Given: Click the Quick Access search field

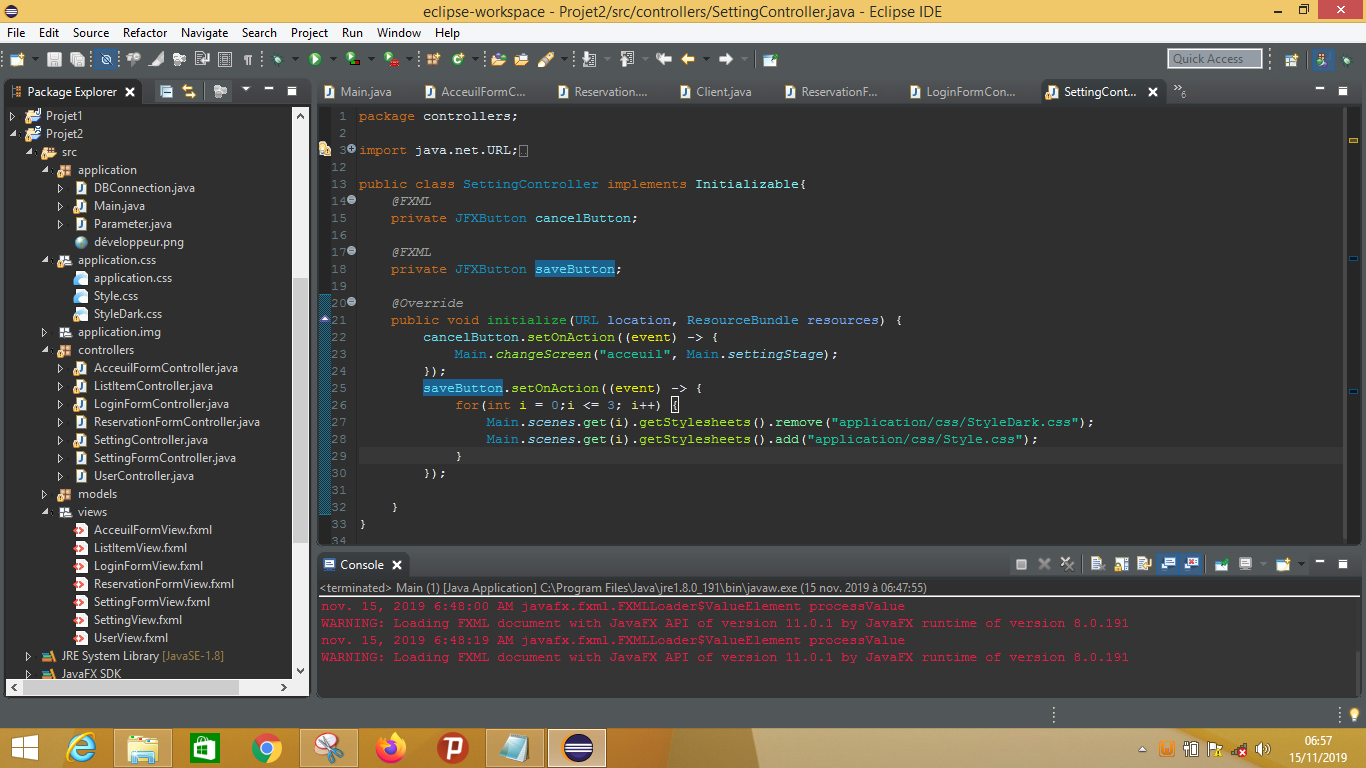Looking at the screenshot, I should [1215, 59].
